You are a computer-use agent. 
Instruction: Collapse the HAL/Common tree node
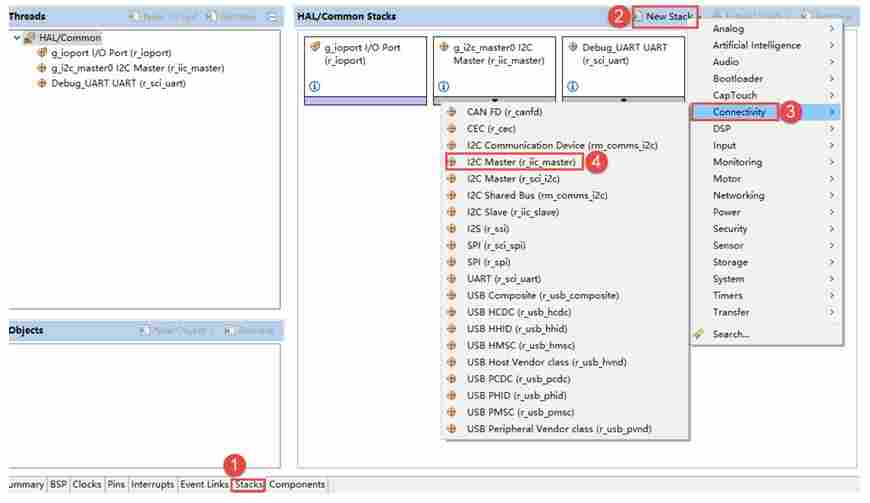[17, 38]
